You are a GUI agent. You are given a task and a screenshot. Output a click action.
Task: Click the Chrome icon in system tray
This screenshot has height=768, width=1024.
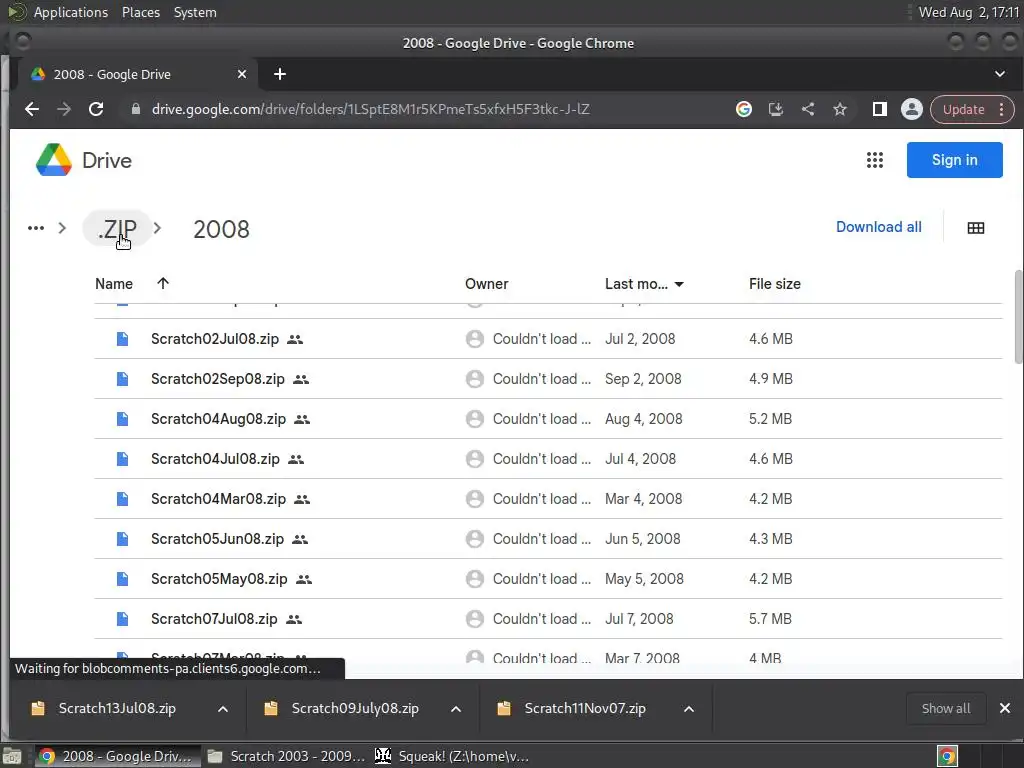point(947,756)
